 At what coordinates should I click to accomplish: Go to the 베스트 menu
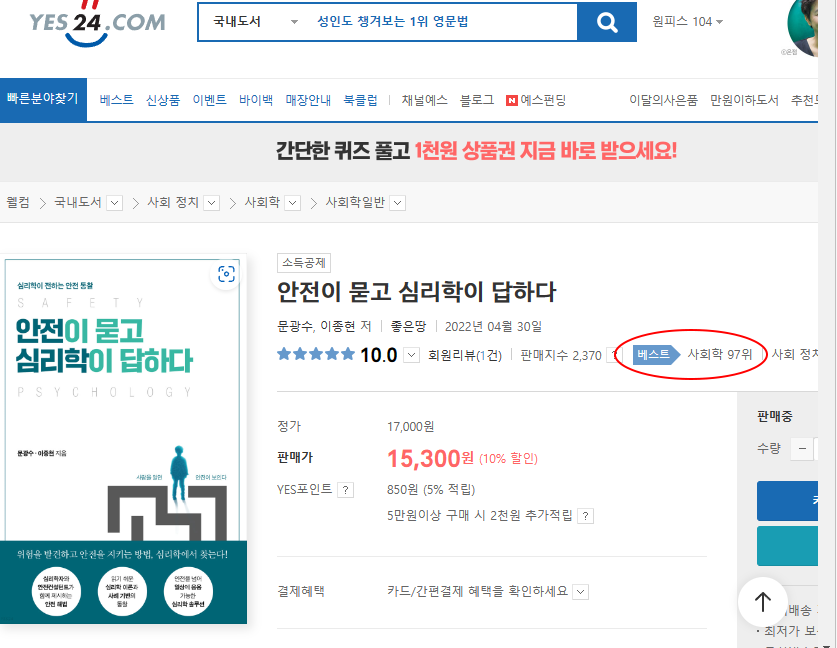pos(116,100)
